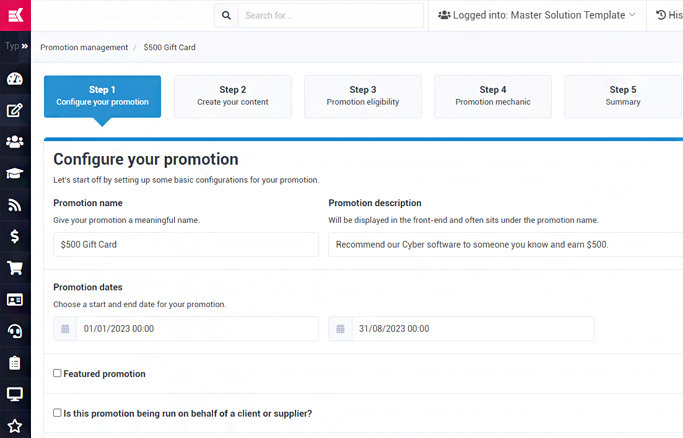Enable the Featured promotion checkbox

[58, 374]
